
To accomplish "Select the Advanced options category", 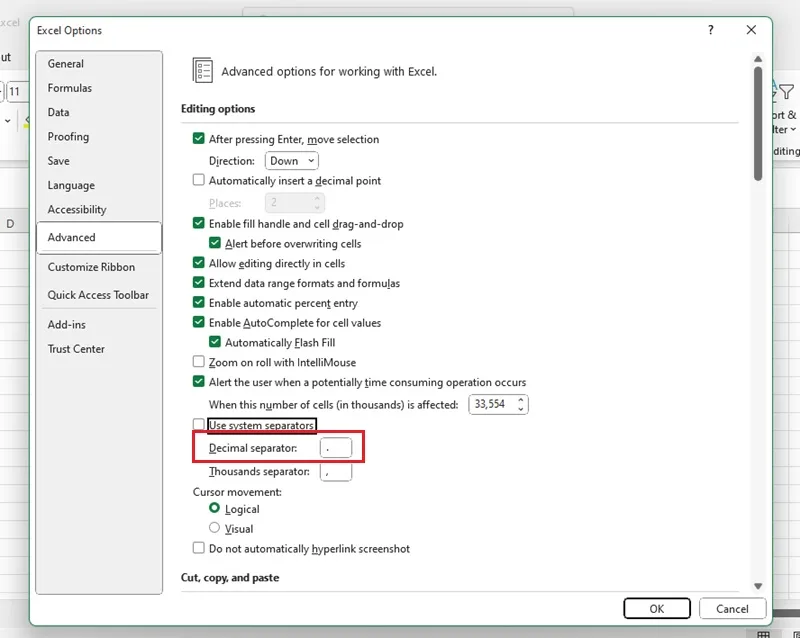I will pos(99,237).
